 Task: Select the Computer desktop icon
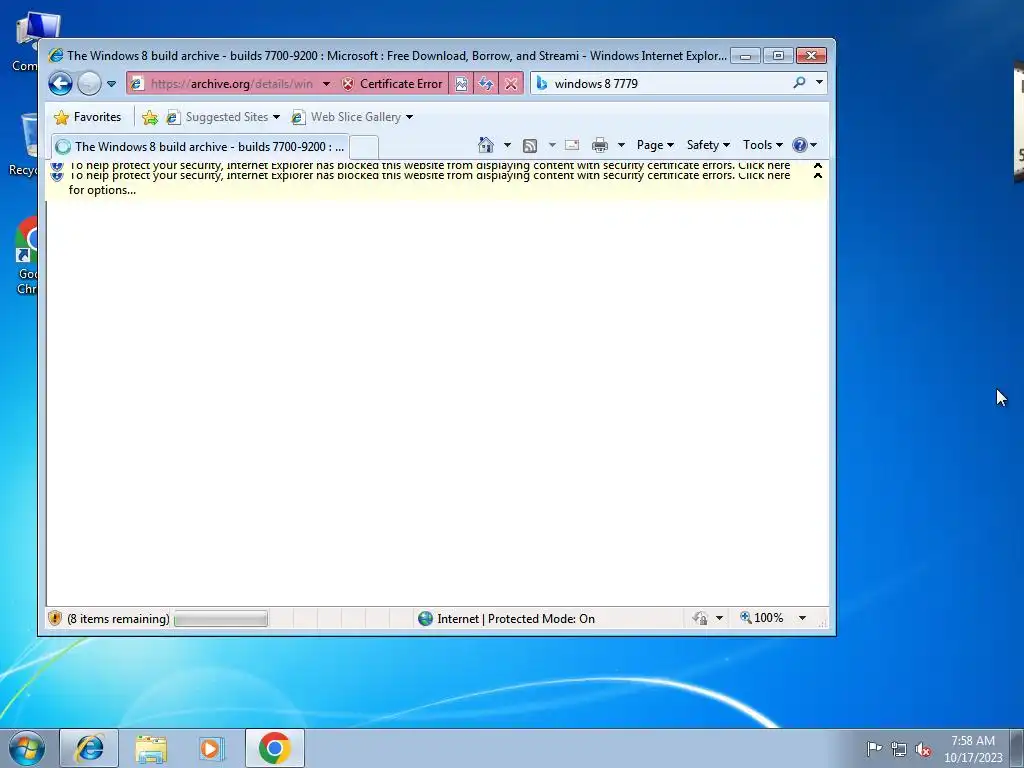coord(29,42)
